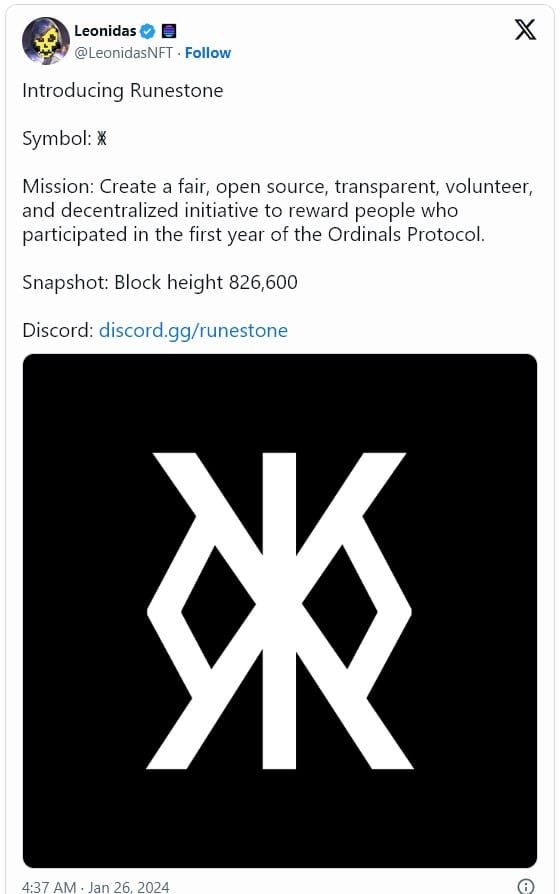This screenshot has height=894, width=560.
Task: Click the Introducing Runestone headline text
Action: [123, 91]
